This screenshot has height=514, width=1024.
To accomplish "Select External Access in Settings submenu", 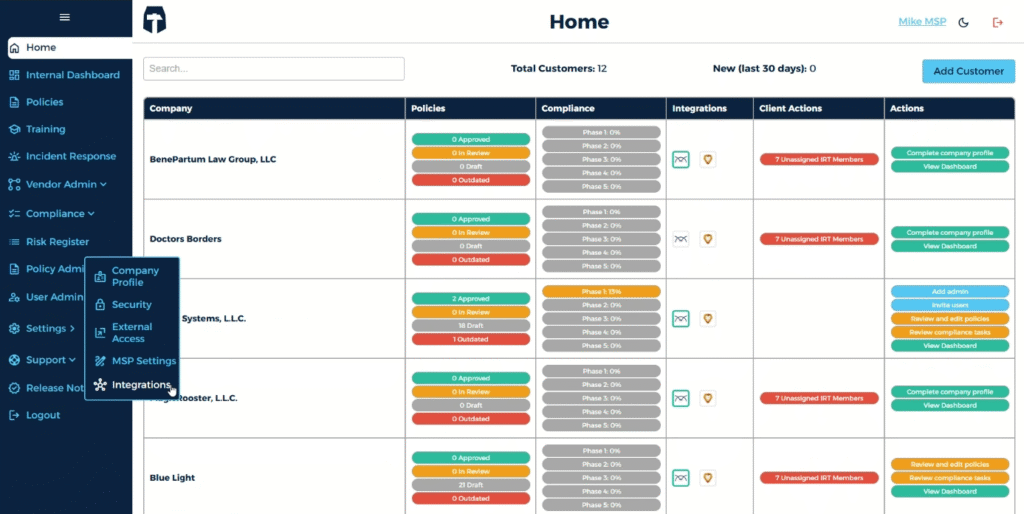I will click(132, 332).
